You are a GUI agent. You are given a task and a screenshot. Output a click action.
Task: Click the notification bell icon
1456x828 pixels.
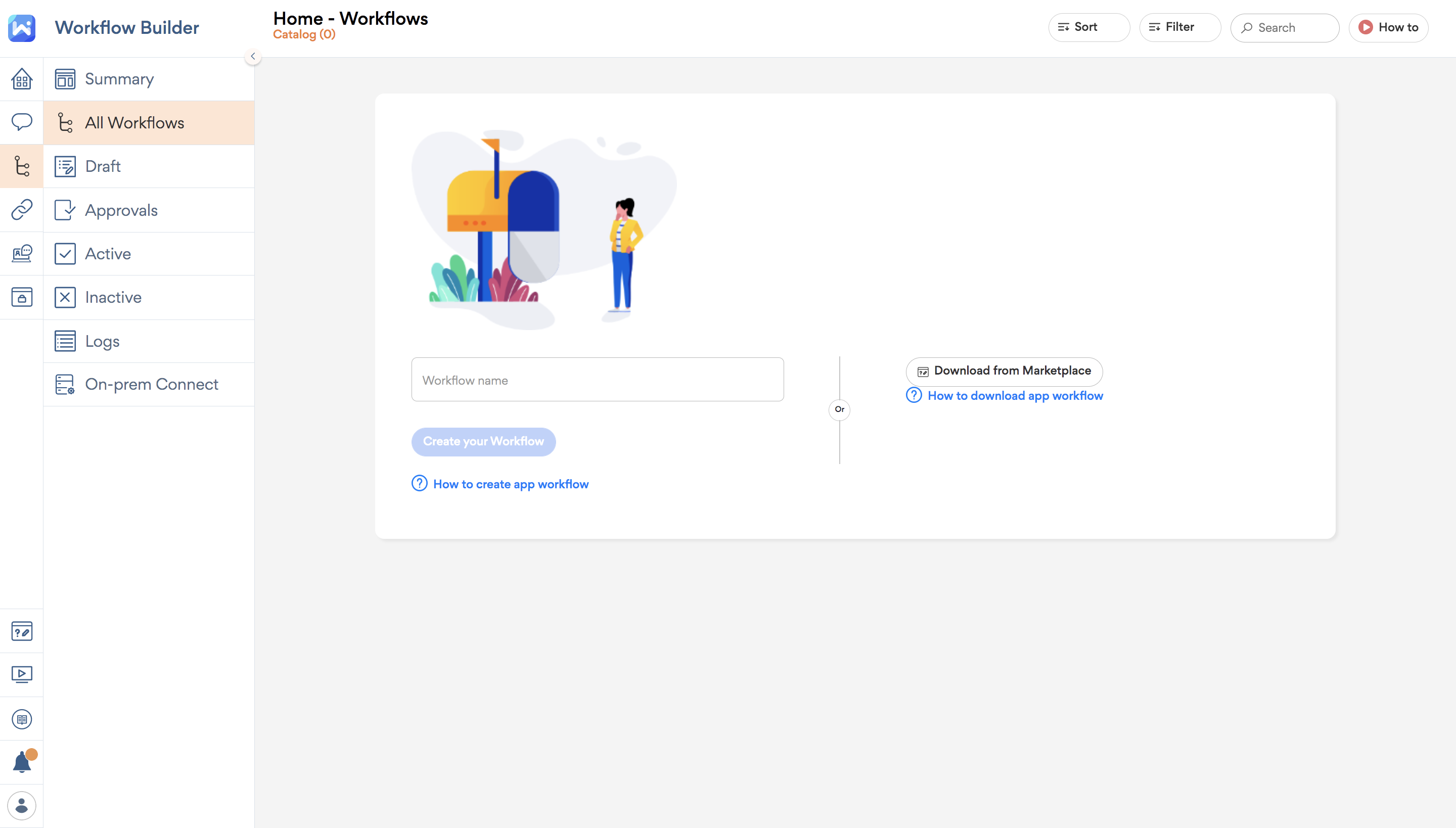(x=22, y=762)
